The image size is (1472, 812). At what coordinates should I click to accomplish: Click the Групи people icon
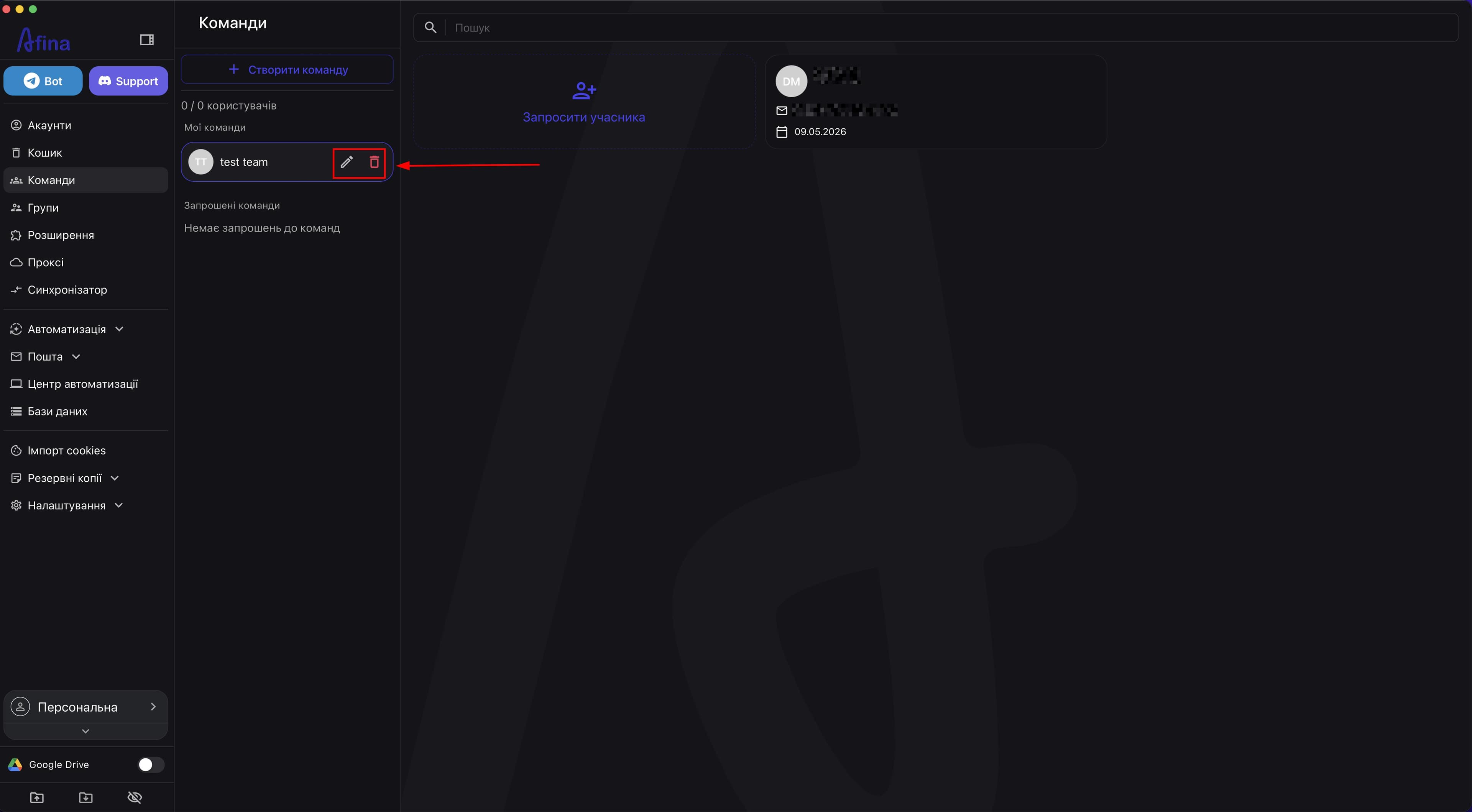click(x=16, y=207)
